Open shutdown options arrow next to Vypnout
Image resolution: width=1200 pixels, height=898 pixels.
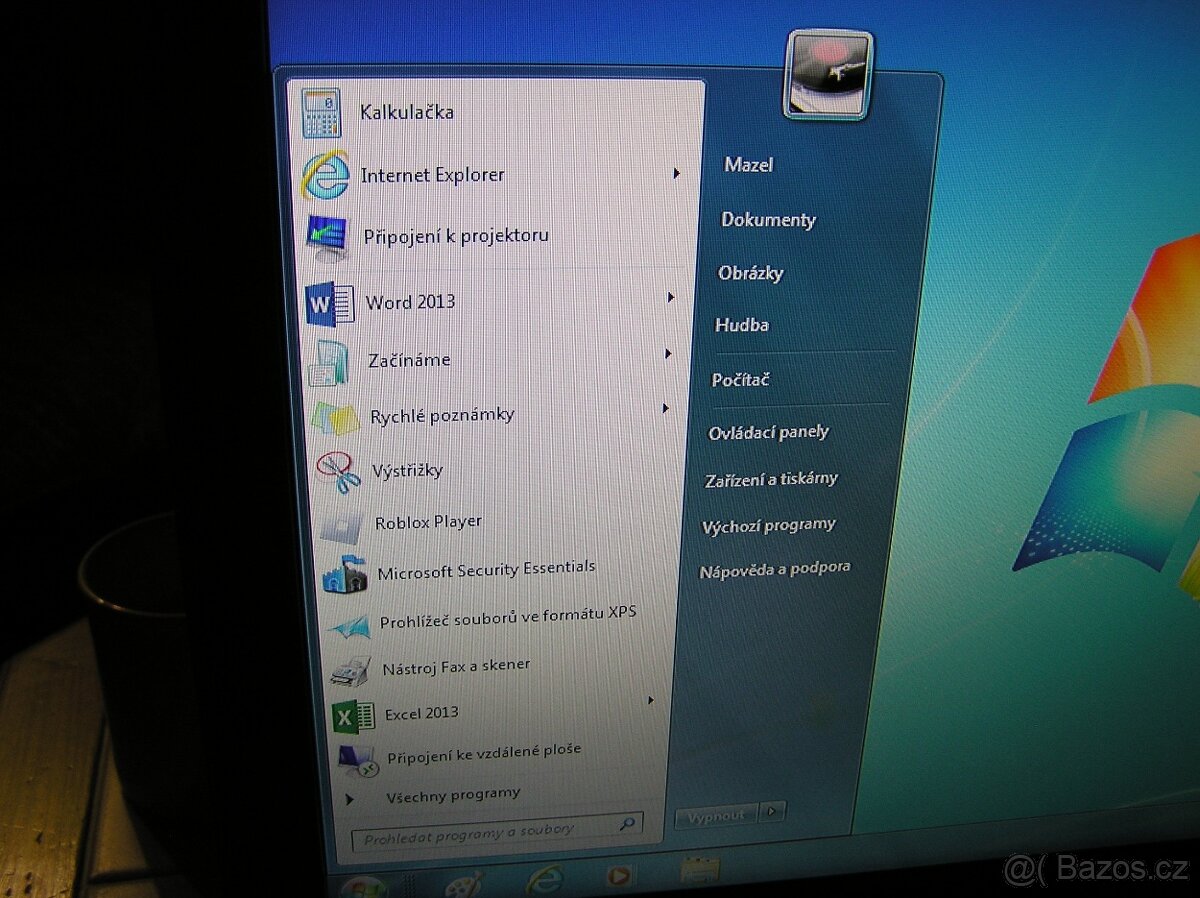coord(772,812)
